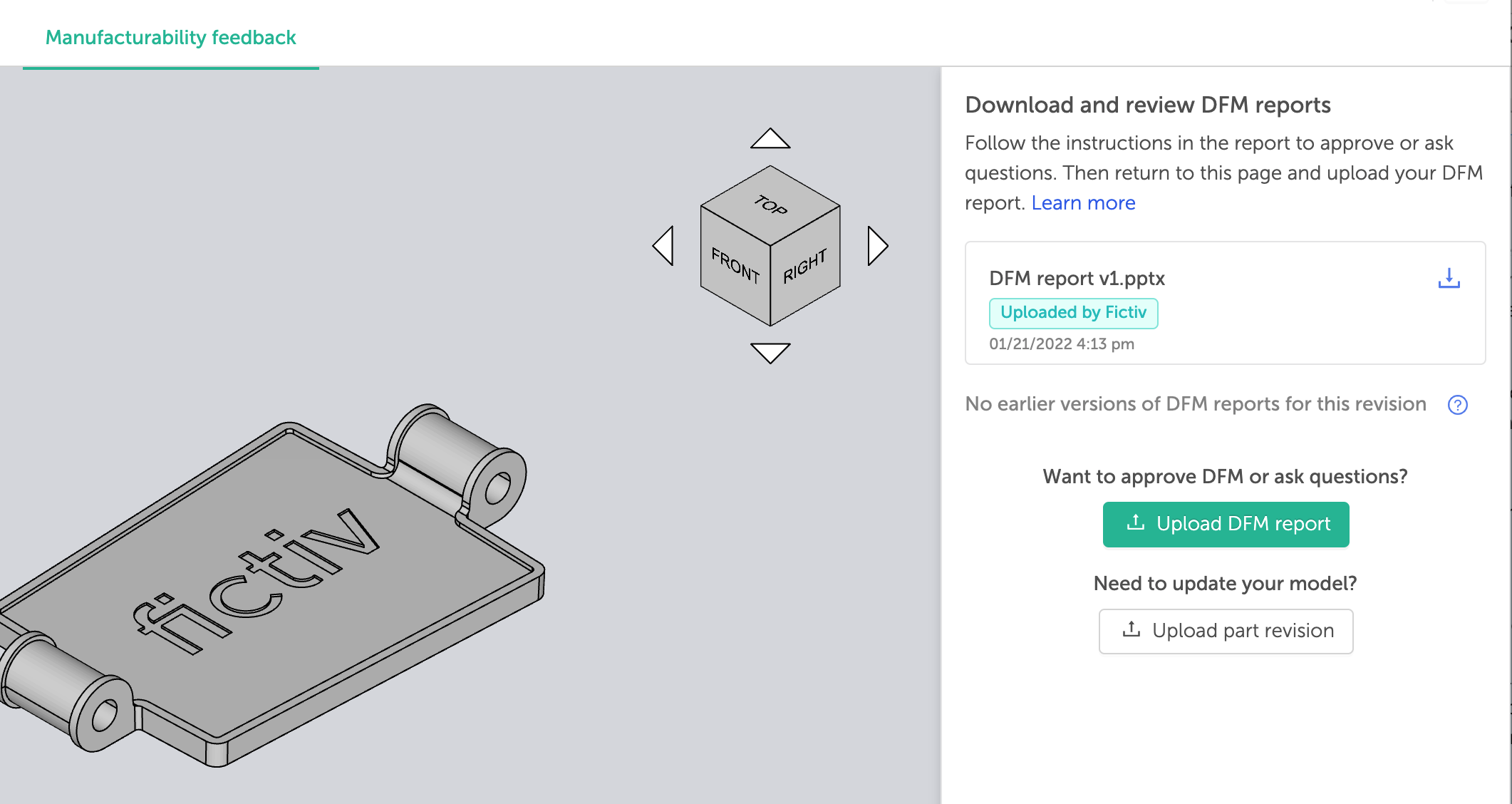Viewport: 1512px width, 804px height.
Task: Download the DFM report v1.pptx file
Action: (x=1449, y=278)
